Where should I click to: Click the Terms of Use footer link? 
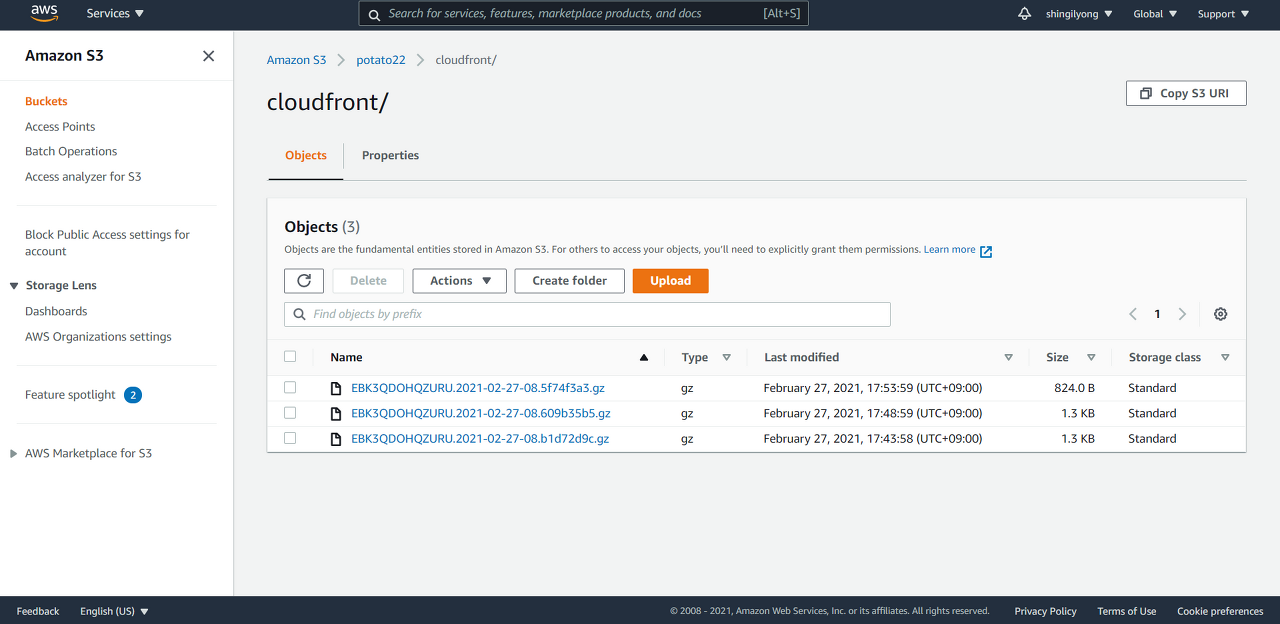tap(1126, 611)
